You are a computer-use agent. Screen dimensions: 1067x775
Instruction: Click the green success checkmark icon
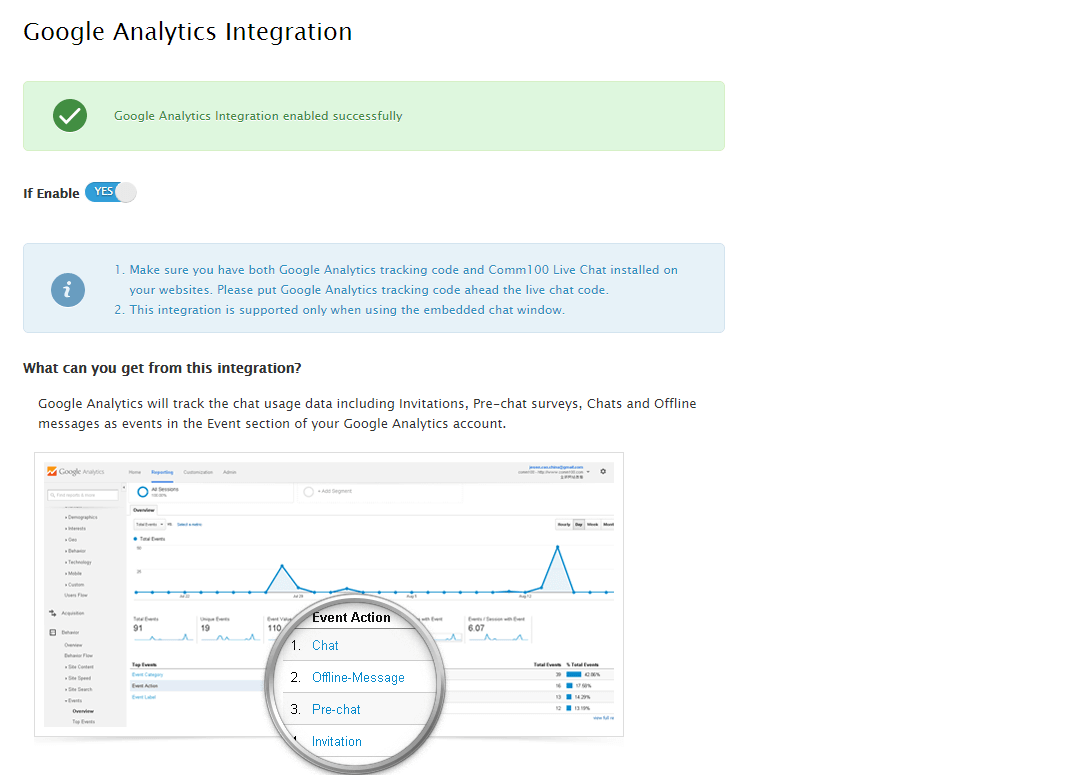point(70,116)
